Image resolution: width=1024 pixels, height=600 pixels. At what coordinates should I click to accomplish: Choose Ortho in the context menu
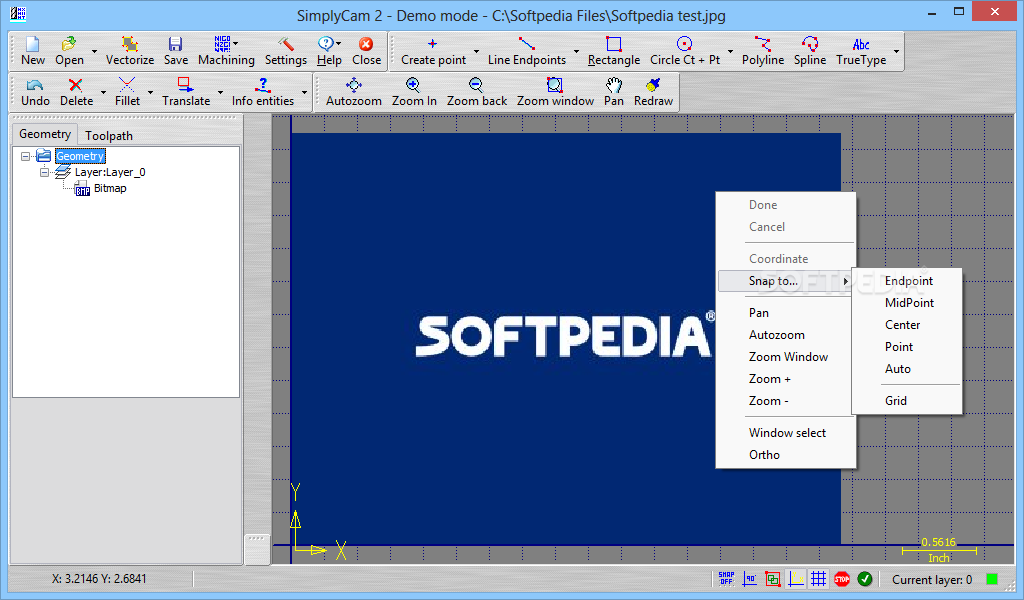pos(786,455)
